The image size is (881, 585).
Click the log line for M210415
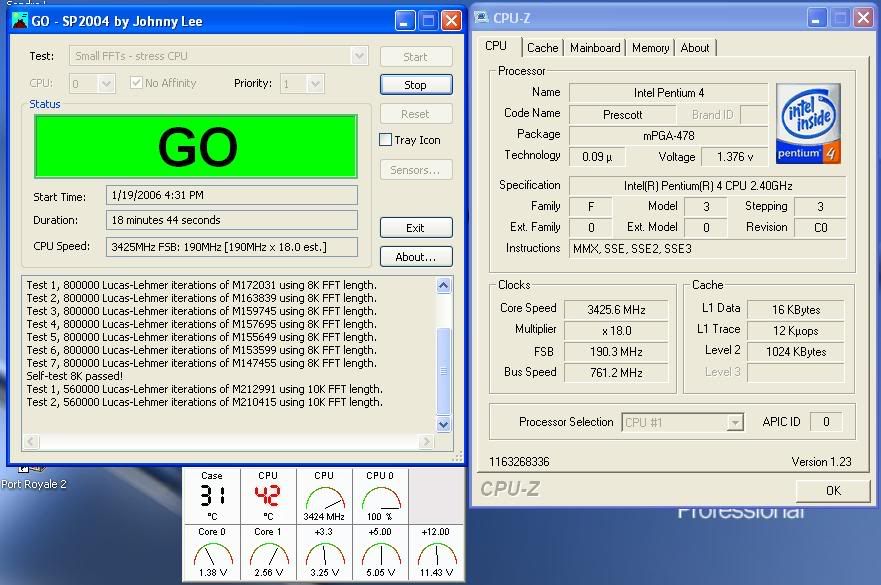click(x=205, y=402)
